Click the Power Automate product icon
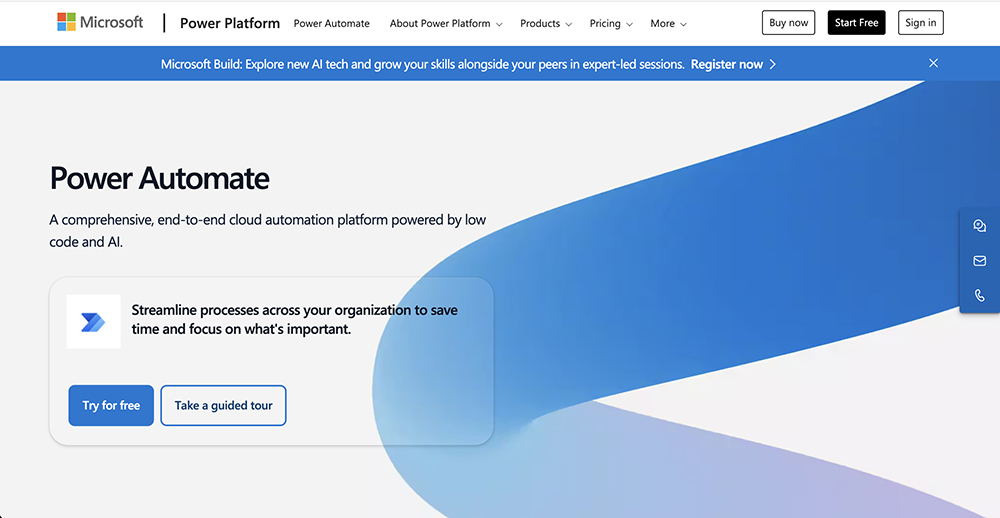The height and width of the screenshot is (518, 1000). click(x=93, y=322)
